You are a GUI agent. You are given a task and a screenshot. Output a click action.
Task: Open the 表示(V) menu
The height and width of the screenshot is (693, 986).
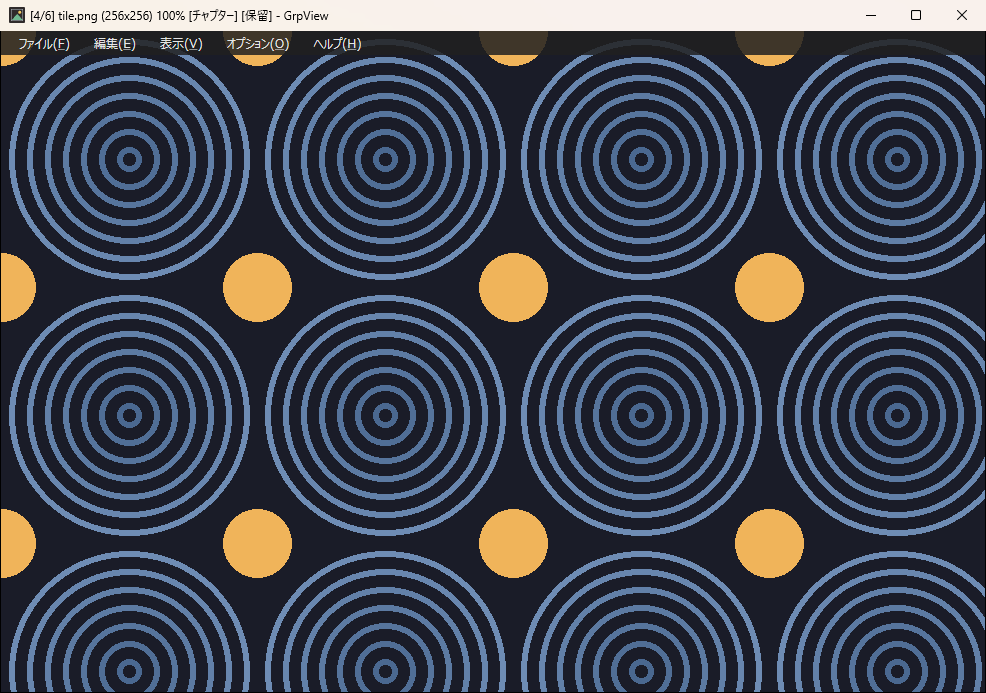pyautogui.click(x=180, y=43)
